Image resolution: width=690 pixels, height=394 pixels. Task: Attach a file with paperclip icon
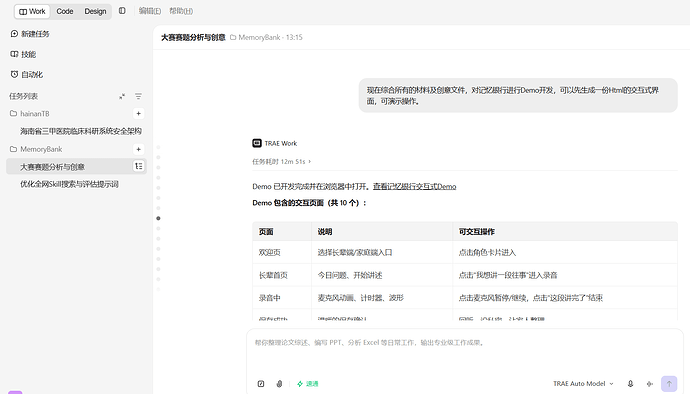pos(279,384)
